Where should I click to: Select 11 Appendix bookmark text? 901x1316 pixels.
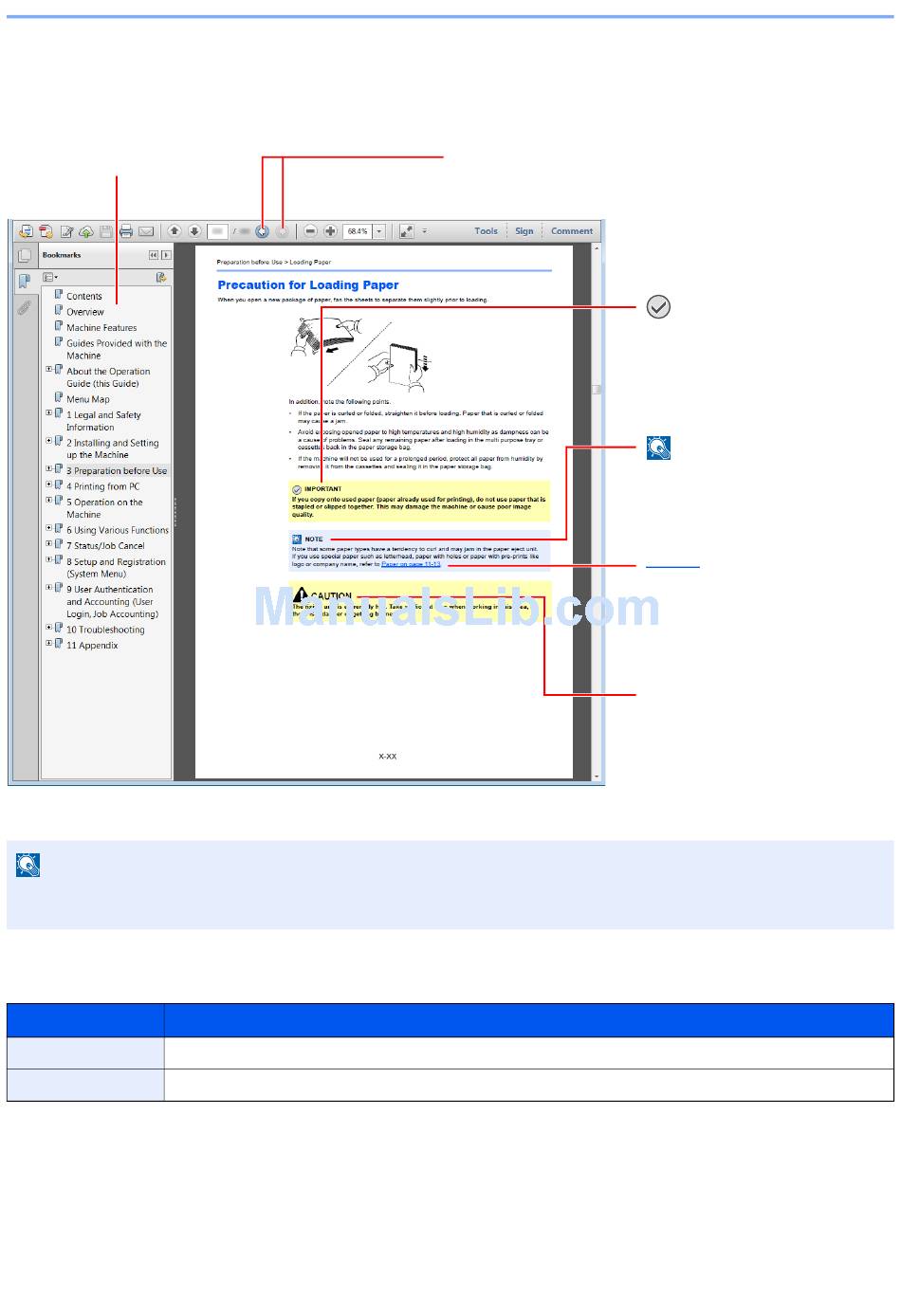(x=92, y=646)
